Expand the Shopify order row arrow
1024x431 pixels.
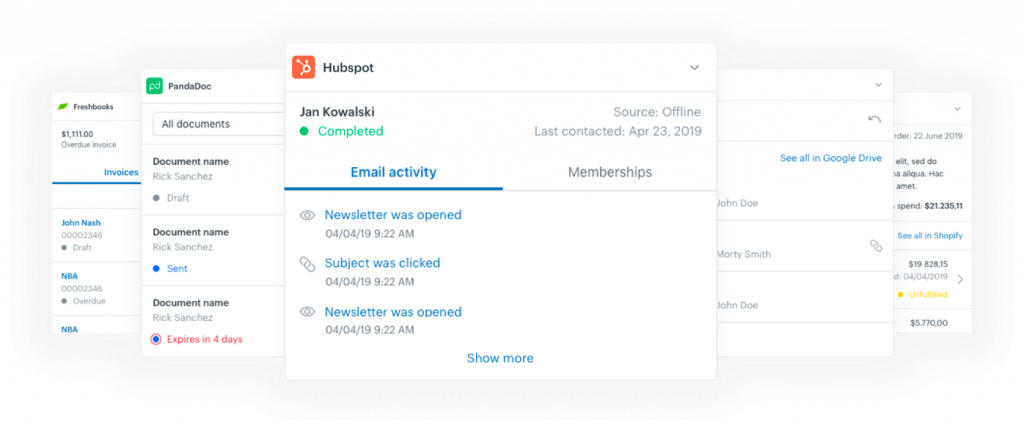960,279
